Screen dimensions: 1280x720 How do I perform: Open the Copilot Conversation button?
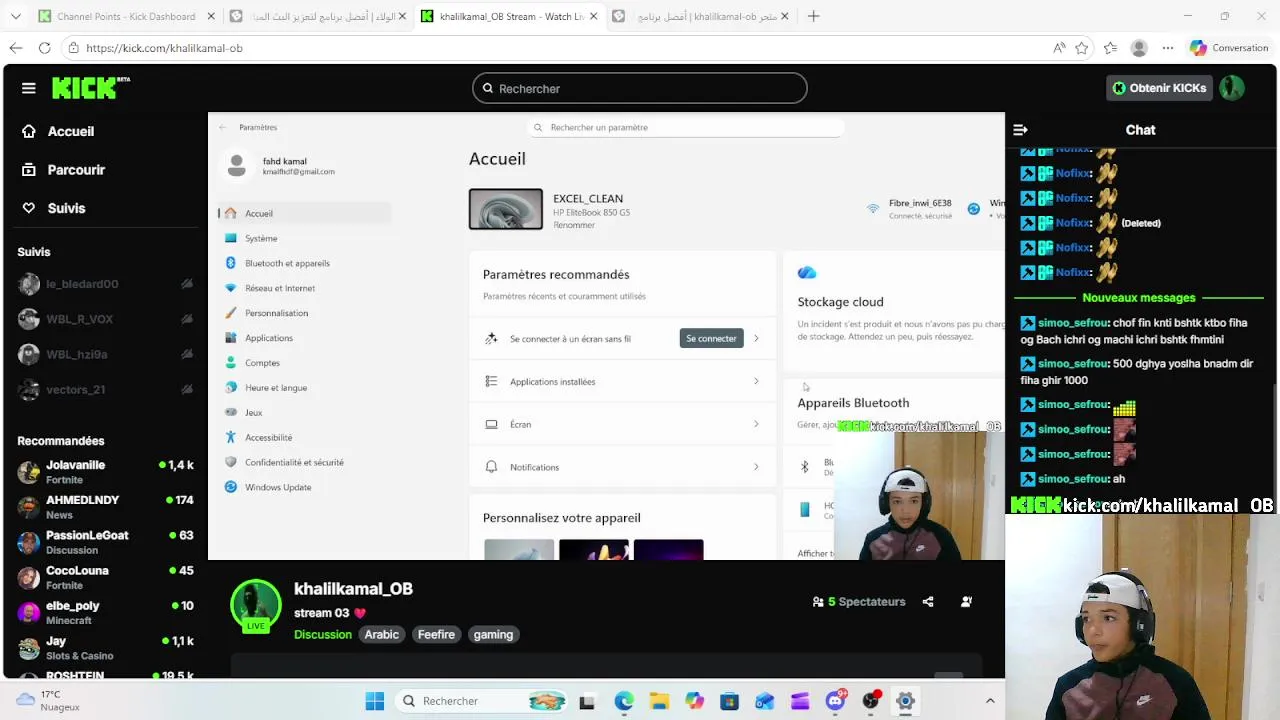coord(1229,48)
